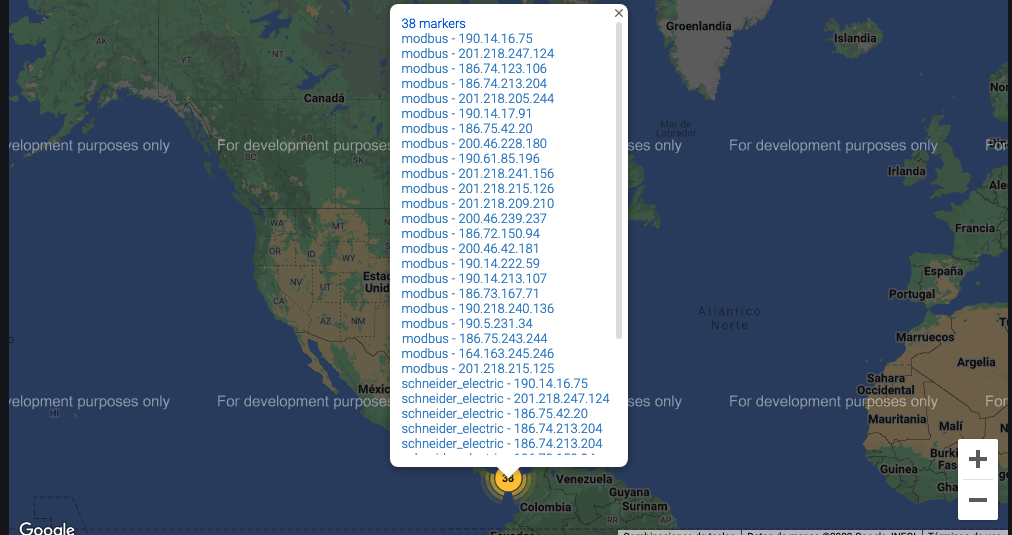Open schneider_electric - 201.218.247.124 entry

[505, 399]
